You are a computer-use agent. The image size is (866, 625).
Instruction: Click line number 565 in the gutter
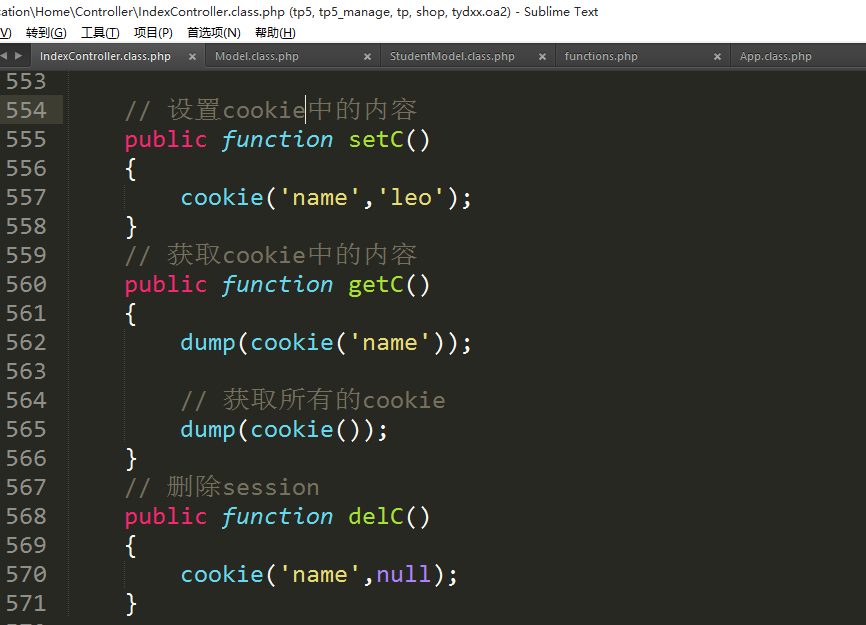point(27,429)
